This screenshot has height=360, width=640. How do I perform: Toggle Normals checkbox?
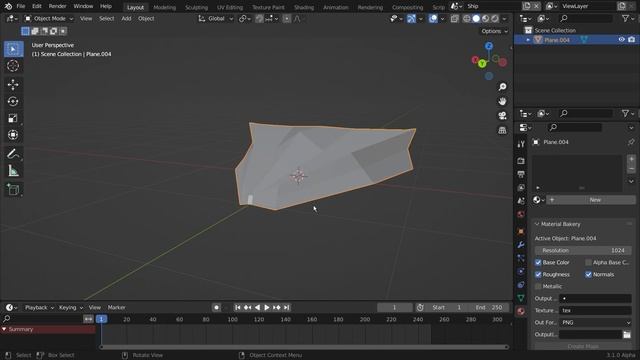[x=588, y=274]
